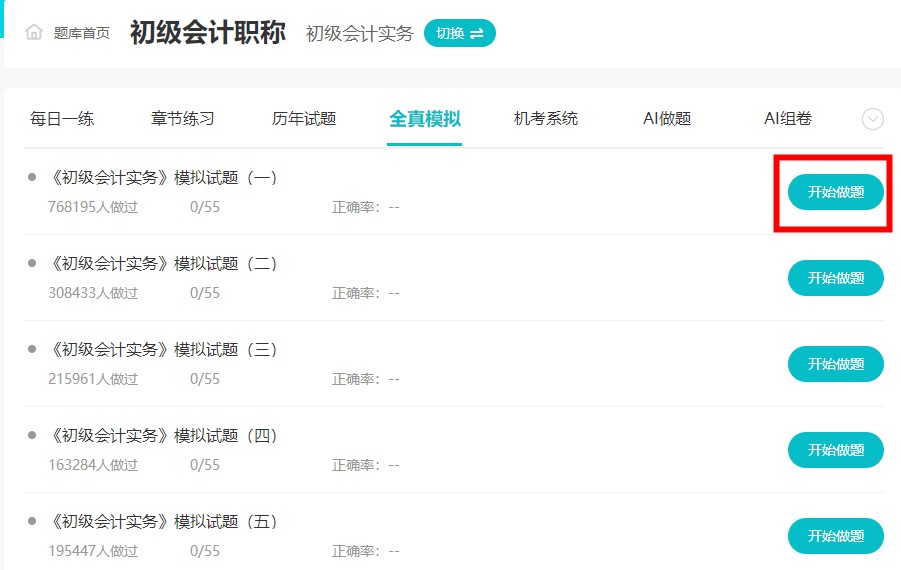The image size is (901, 570).
Task: Open the 机考系统 tab
Action: click(546, 119)
